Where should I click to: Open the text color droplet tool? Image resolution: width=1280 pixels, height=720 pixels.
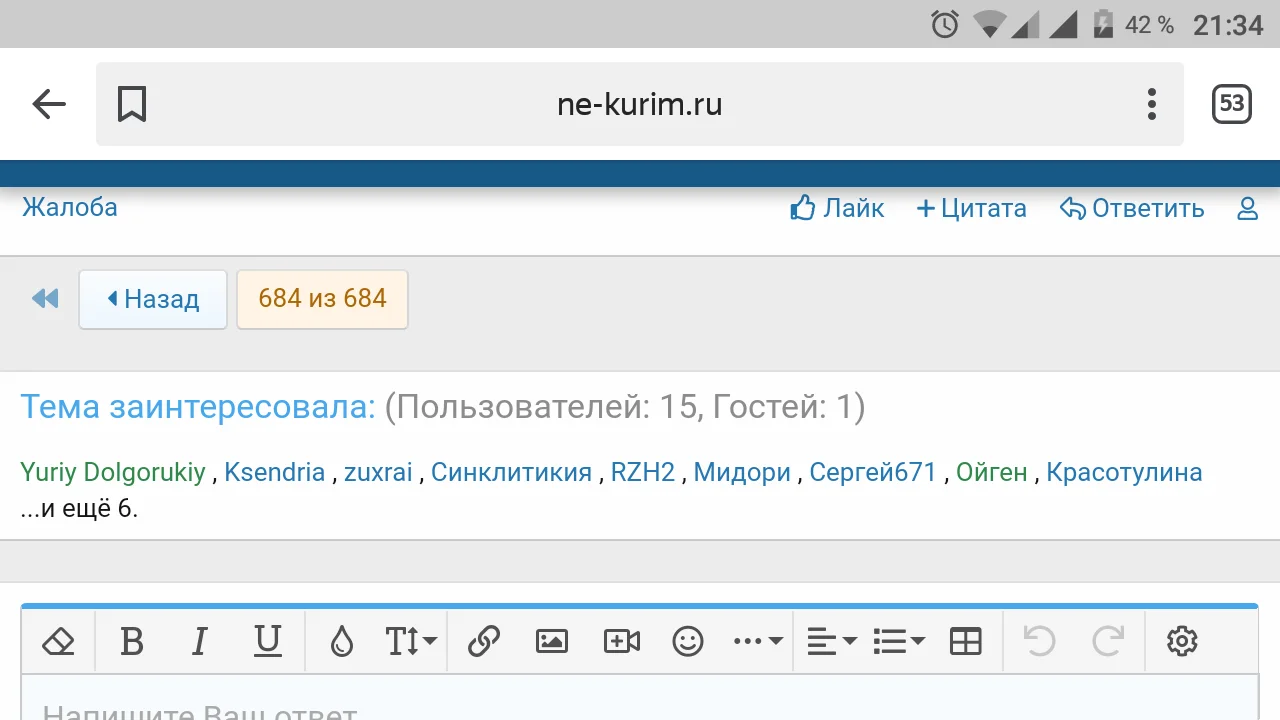click(x=341, y=641)
